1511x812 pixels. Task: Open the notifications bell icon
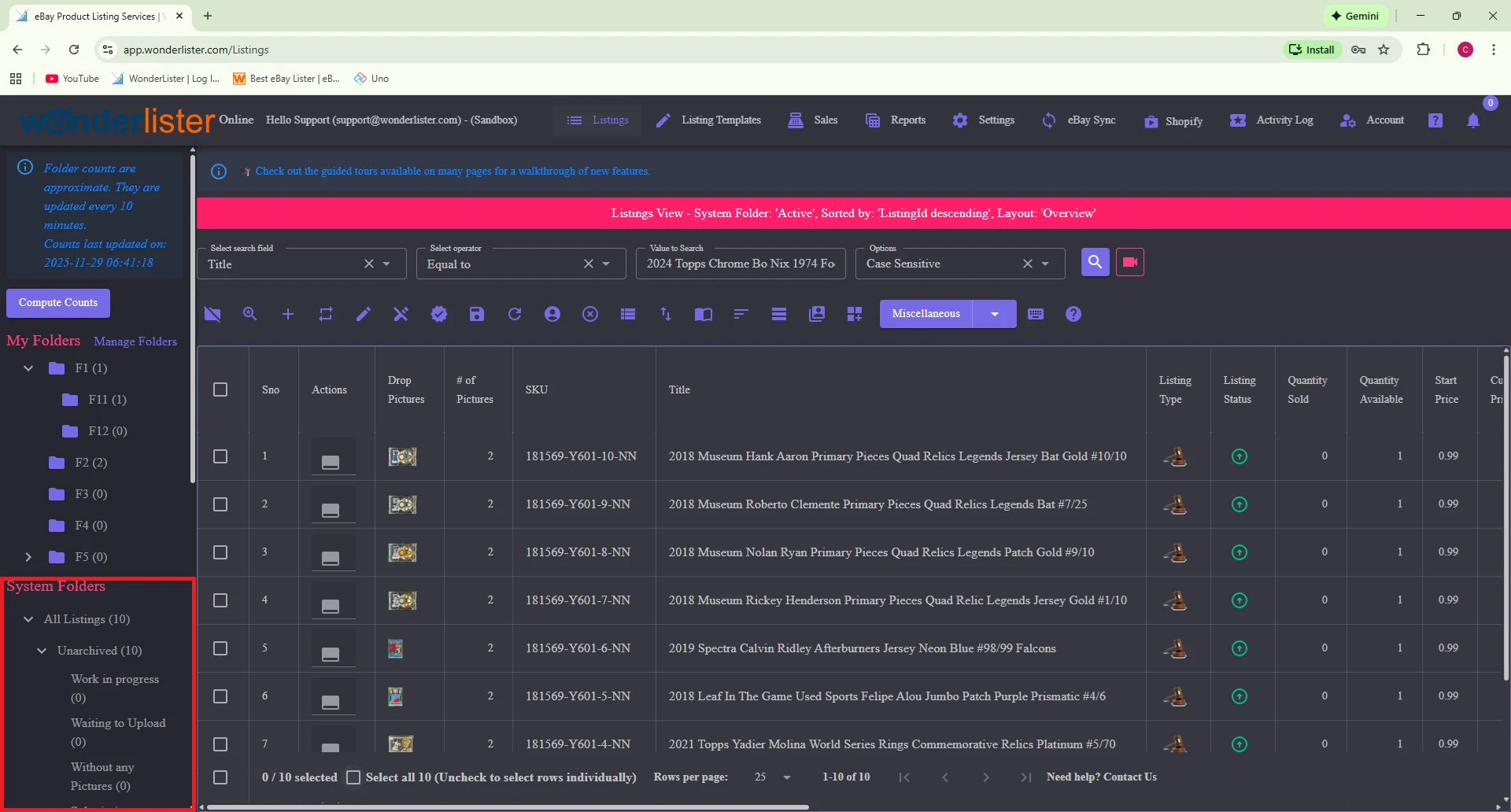point(1474,120)
